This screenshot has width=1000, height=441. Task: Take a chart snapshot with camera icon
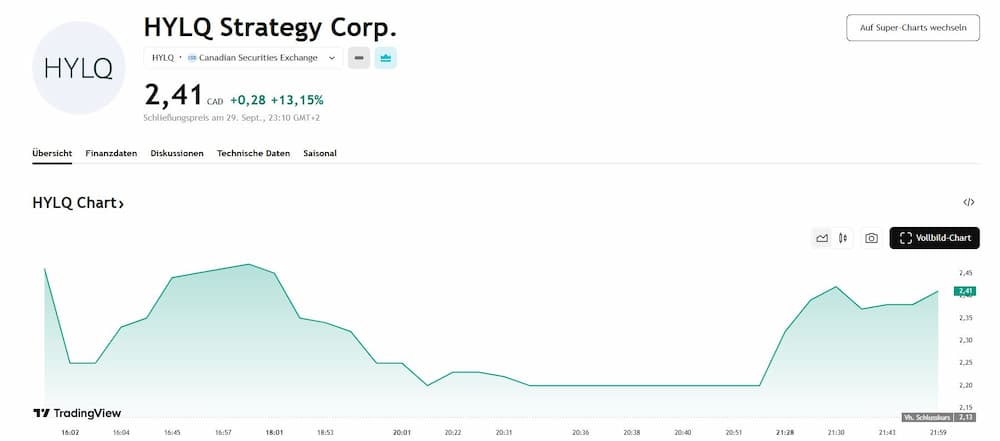tap(871, 238)
